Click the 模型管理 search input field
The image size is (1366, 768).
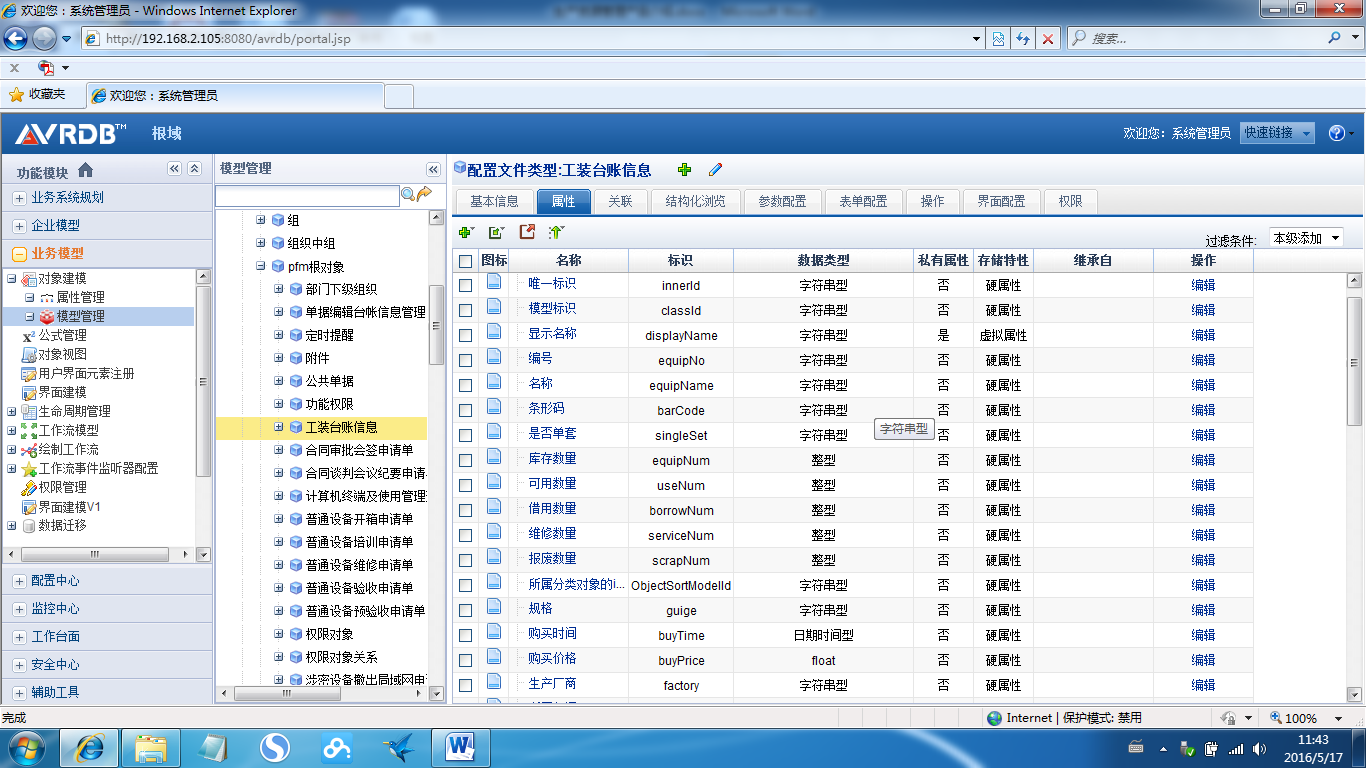307,195
